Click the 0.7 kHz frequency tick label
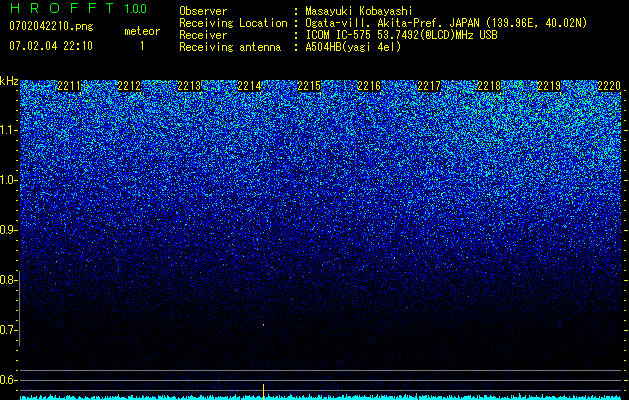The image size is (629, 400). (x=7, y=330)
